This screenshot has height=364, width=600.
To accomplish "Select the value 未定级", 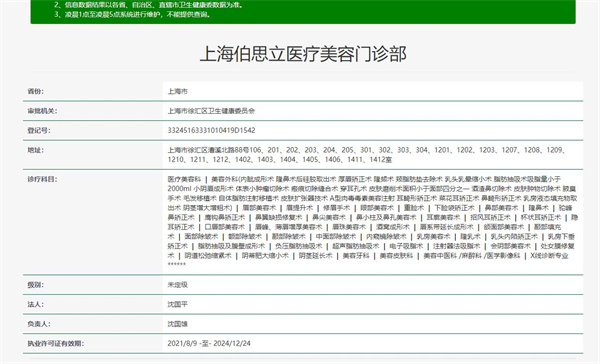I will pos(178,285).
